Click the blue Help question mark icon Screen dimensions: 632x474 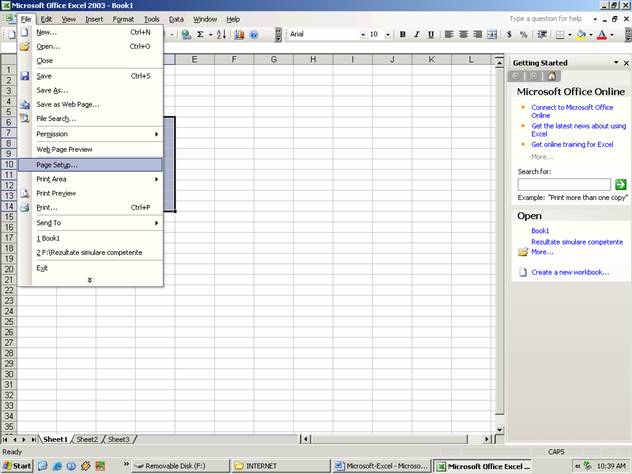pyautogui.click(x=254, y=35)
